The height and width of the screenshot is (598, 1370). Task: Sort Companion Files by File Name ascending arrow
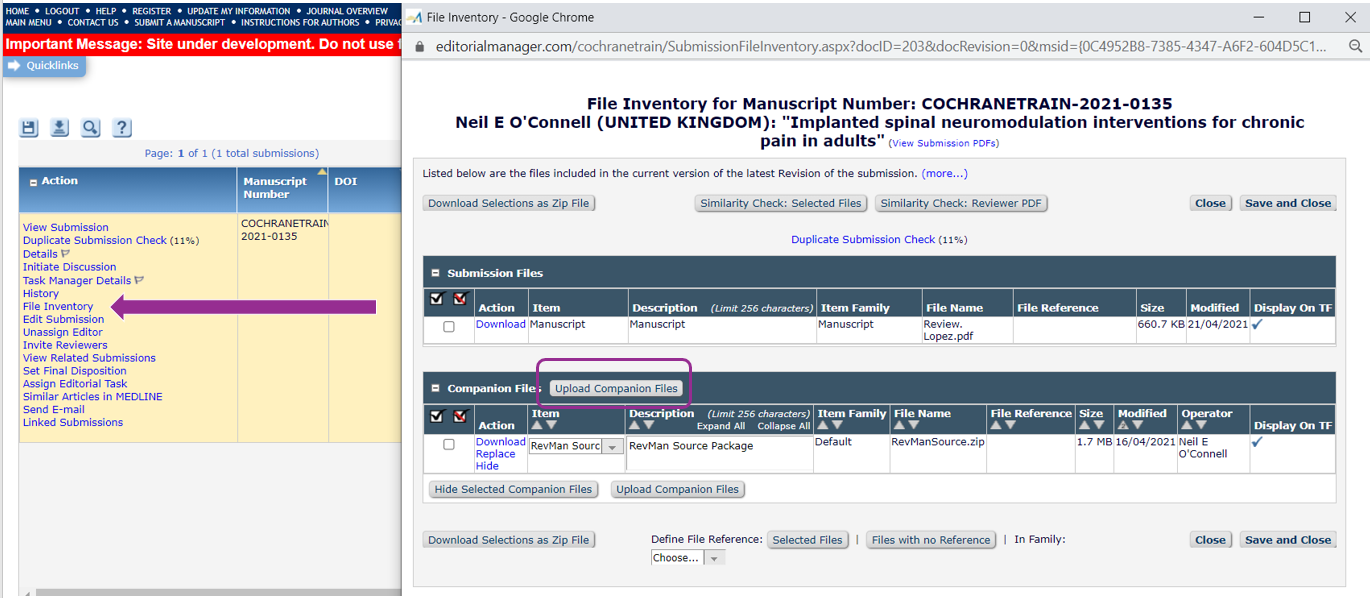[900, 426]
